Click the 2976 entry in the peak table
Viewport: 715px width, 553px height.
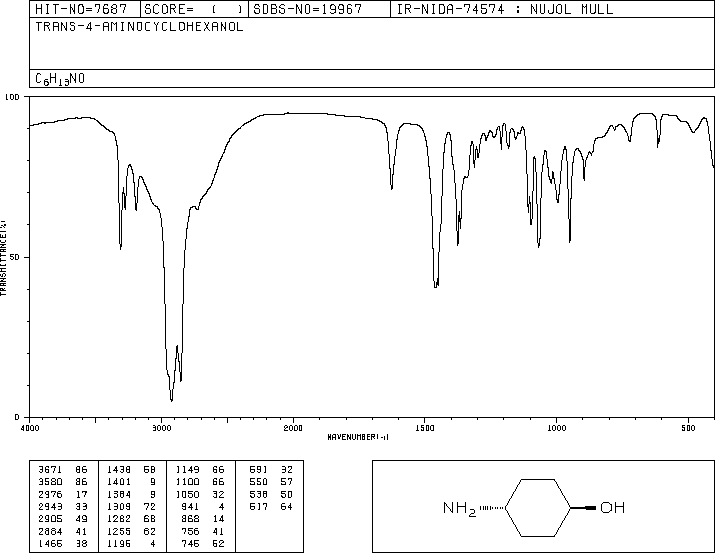tap(50, 494)
